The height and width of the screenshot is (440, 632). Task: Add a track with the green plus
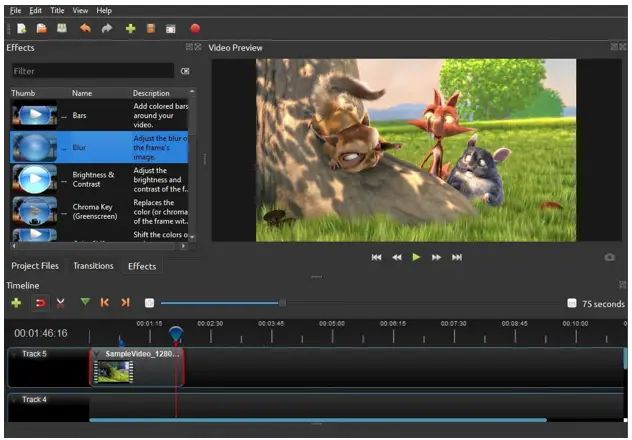[16, 303]
